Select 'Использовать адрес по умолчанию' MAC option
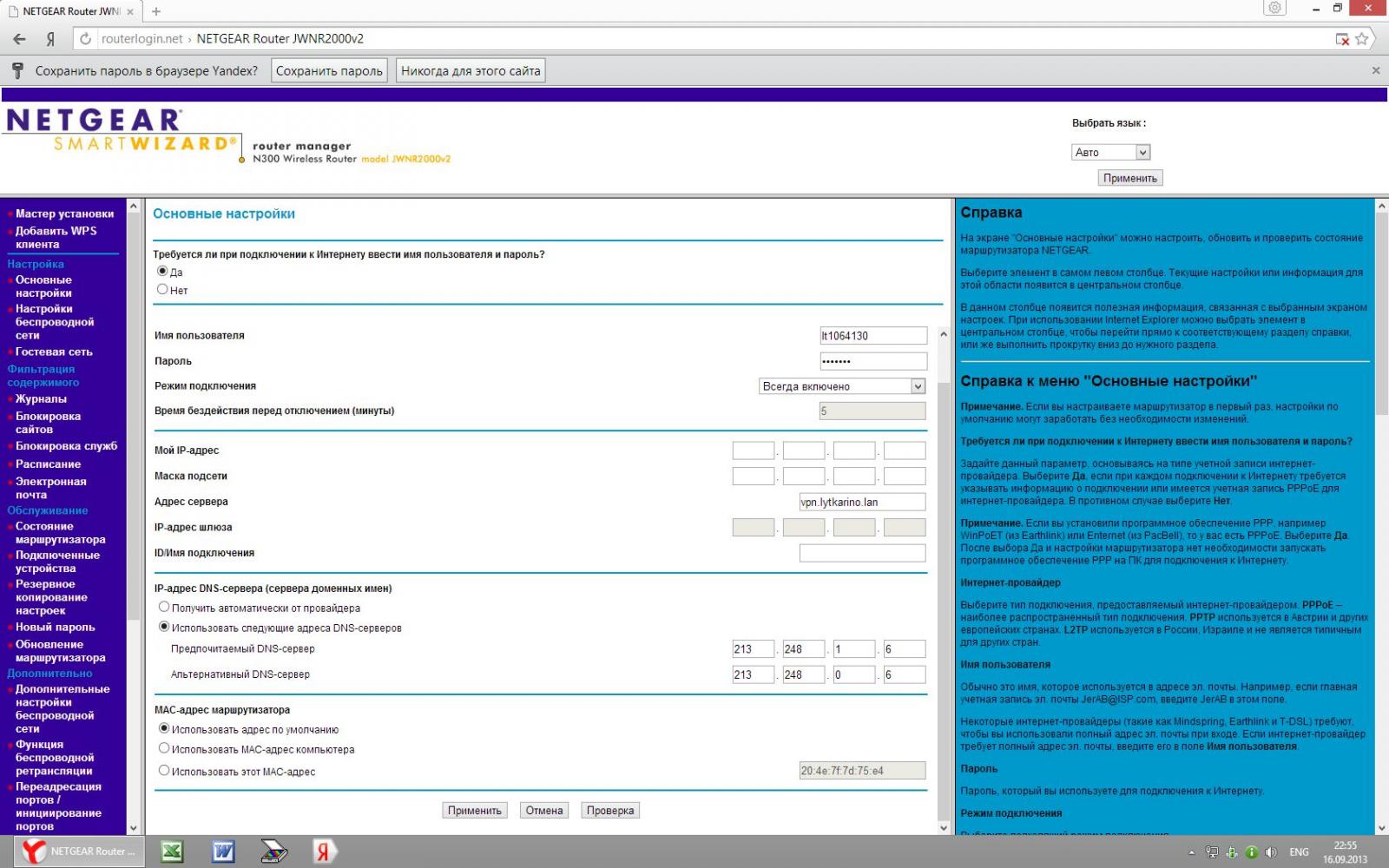 [163, 728]
